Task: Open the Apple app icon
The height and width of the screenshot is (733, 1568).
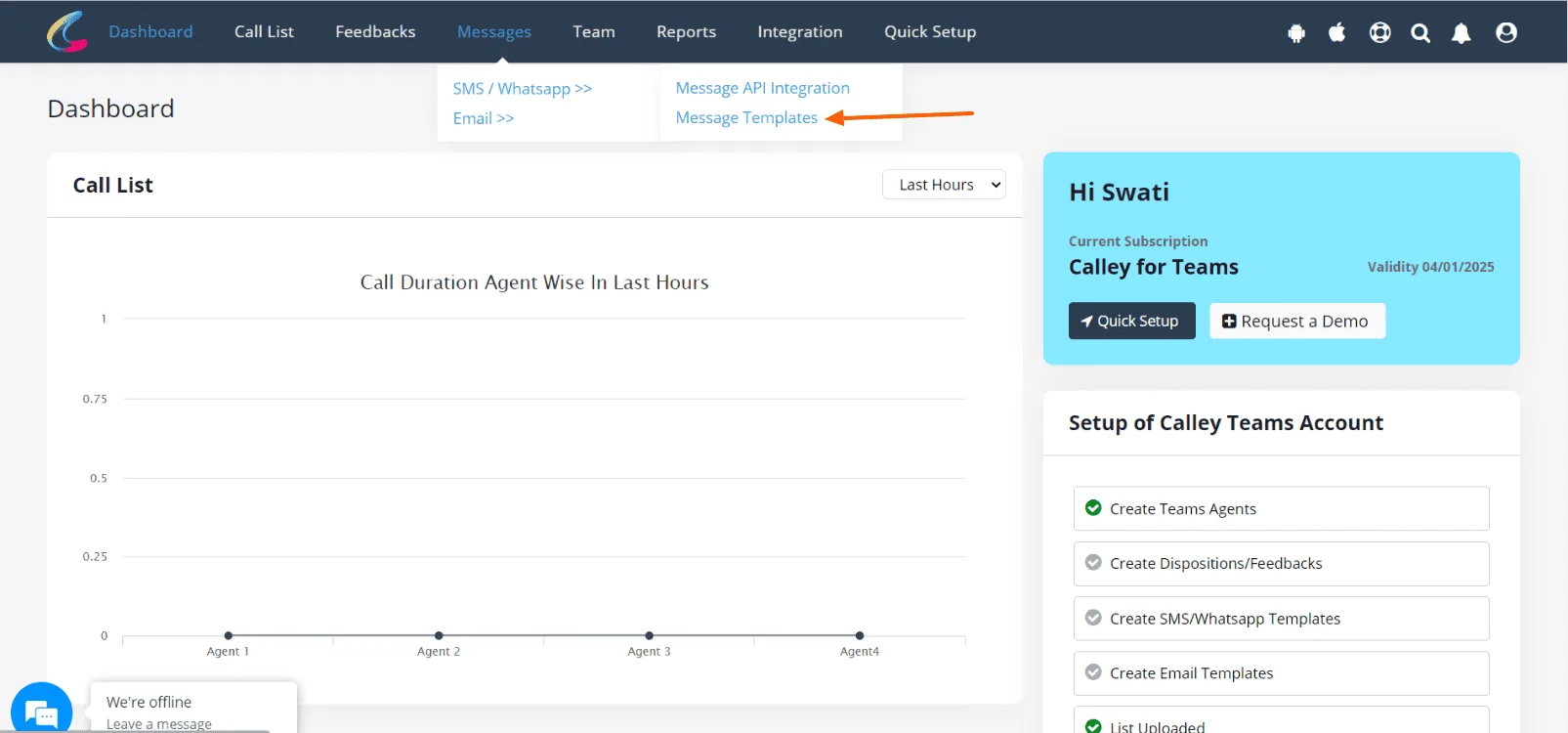Action: pos(1337,32)
